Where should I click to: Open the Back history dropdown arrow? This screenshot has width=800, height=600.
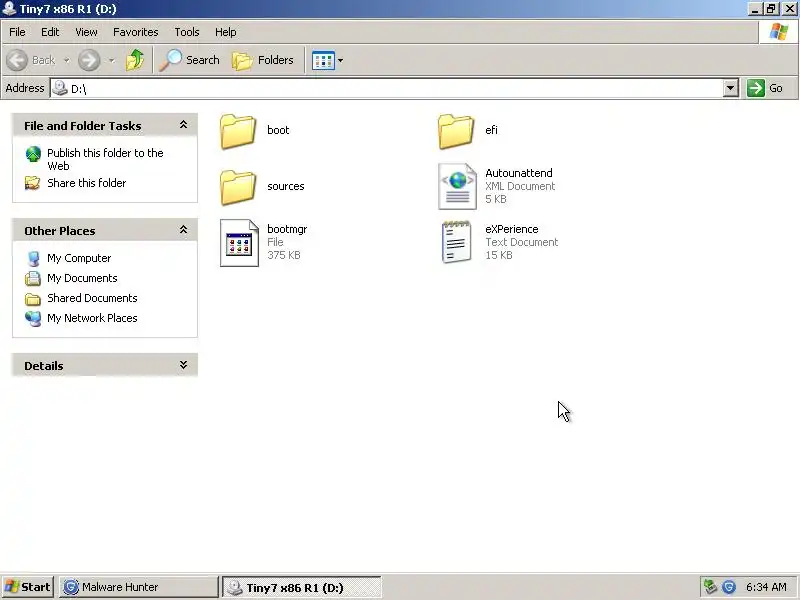pos(67,61)
